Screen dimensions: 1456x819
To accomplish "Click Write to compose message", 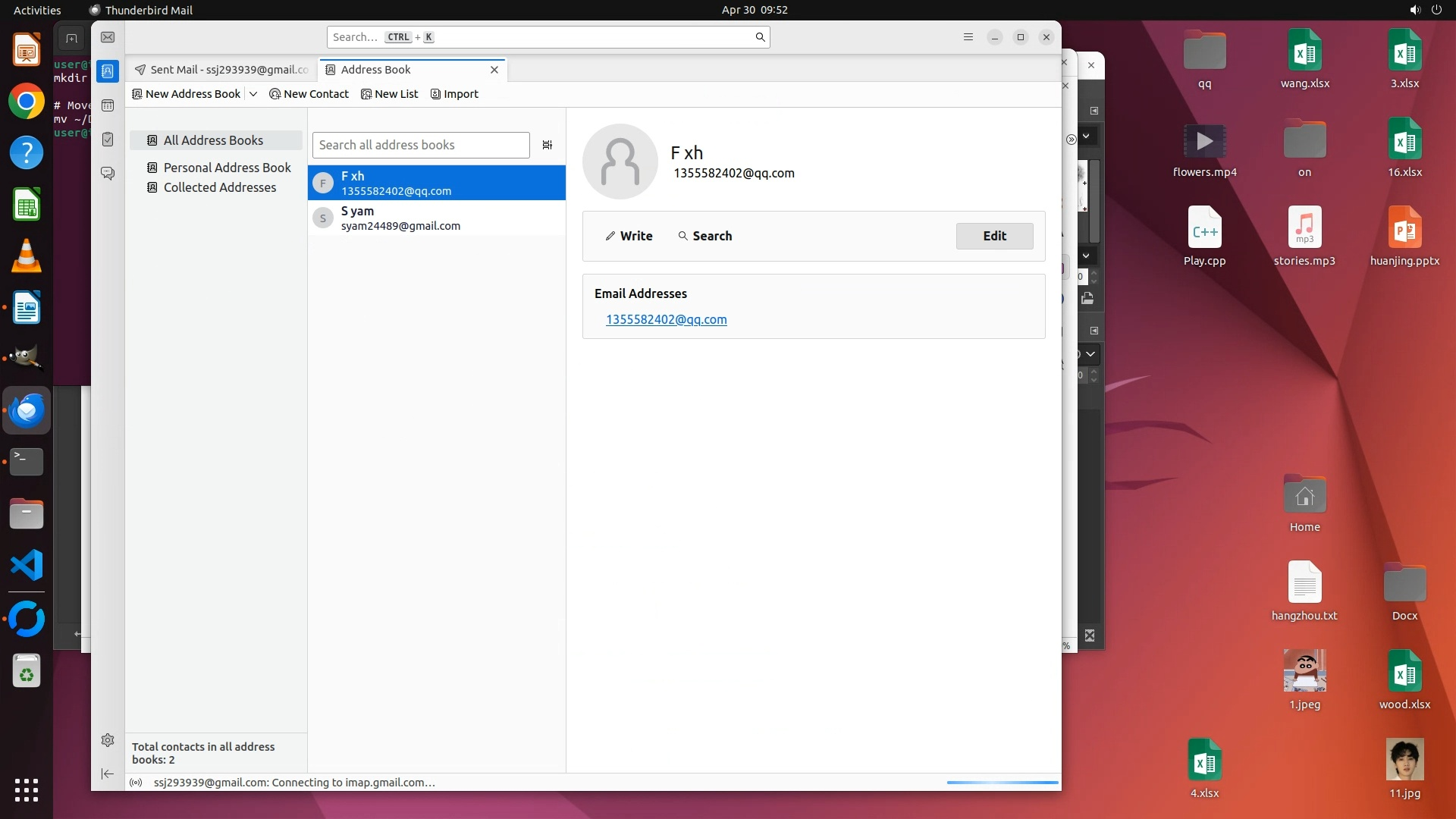I will [629, 236].
